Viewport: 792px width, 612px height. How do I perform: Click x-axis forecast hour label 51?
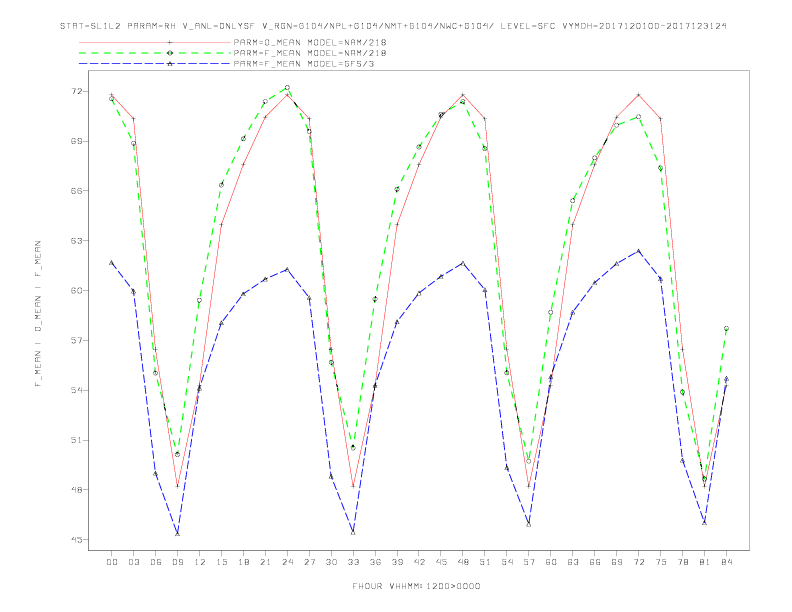(x=485, y=562)
